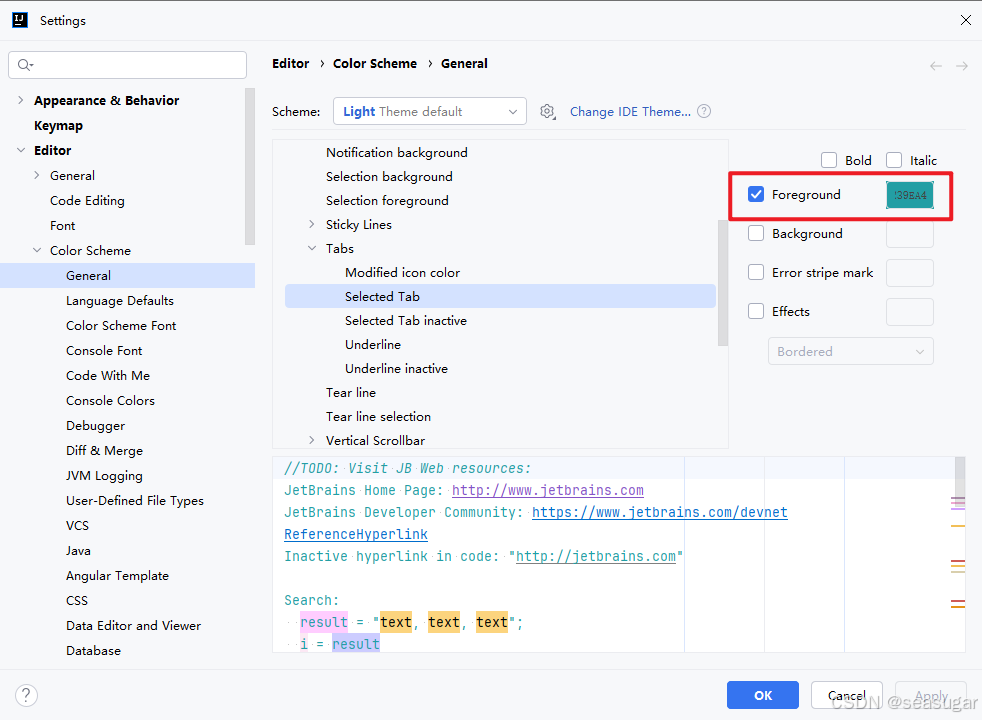Open Diff & Merge page
This screenshot has height=720, width=982.
(105, 451)
